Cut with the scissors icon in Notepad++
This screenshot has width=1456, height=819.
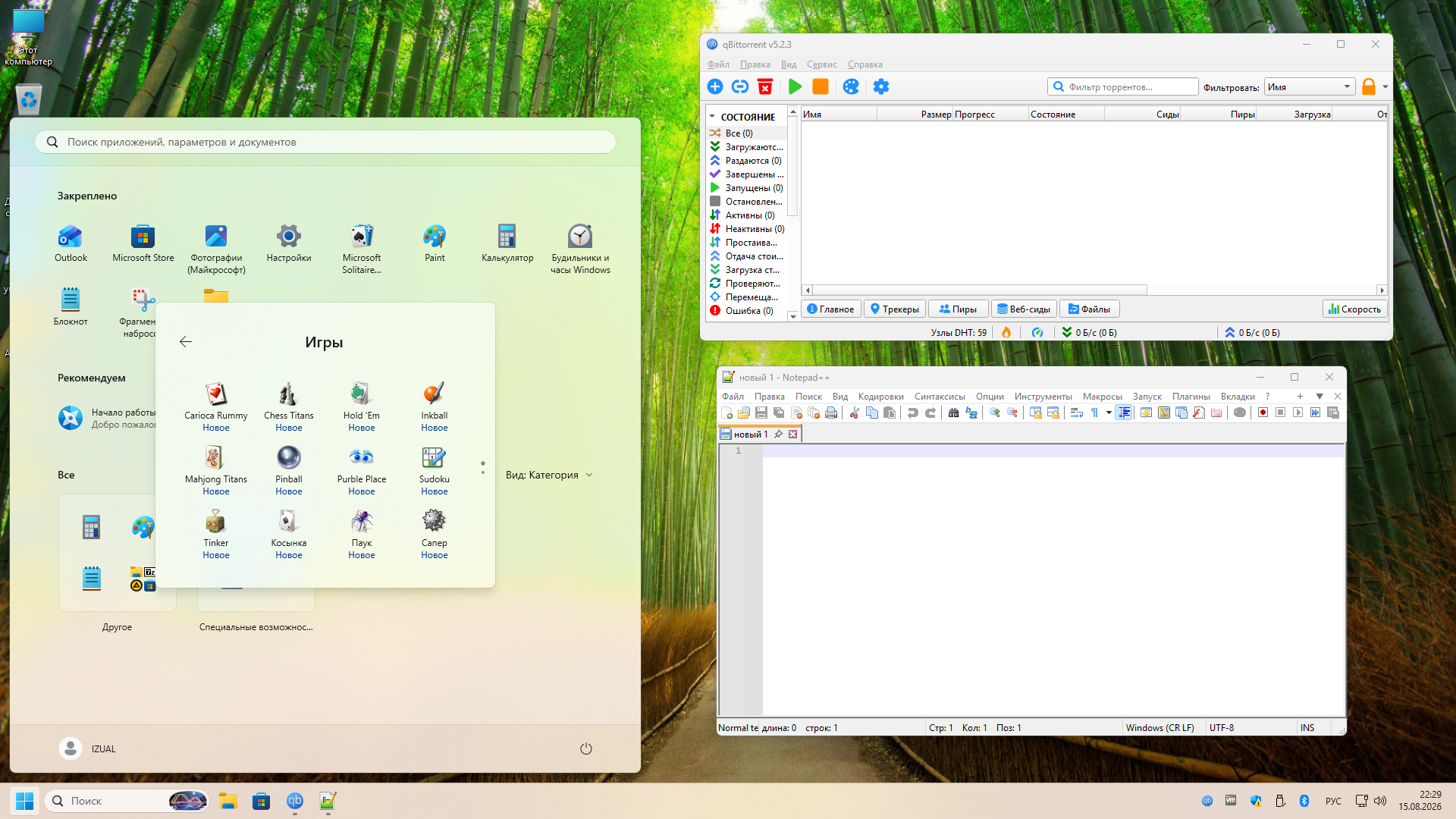[x=855, y=413]
